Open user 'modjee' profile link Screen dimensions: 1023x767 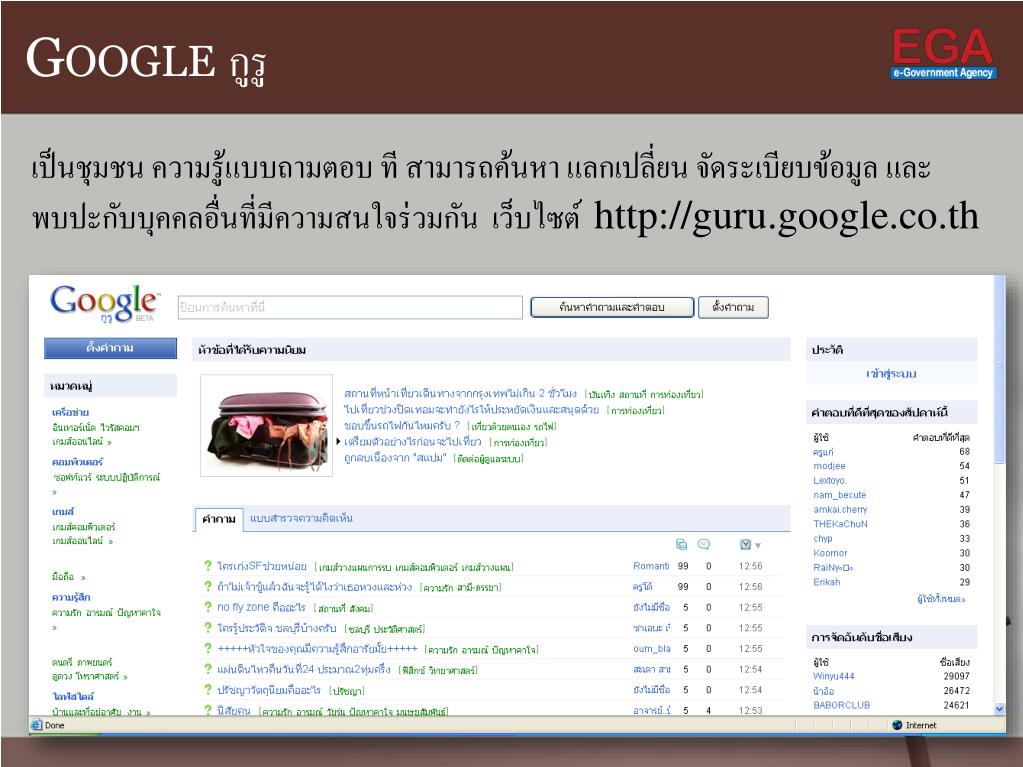tap(829, 466)
